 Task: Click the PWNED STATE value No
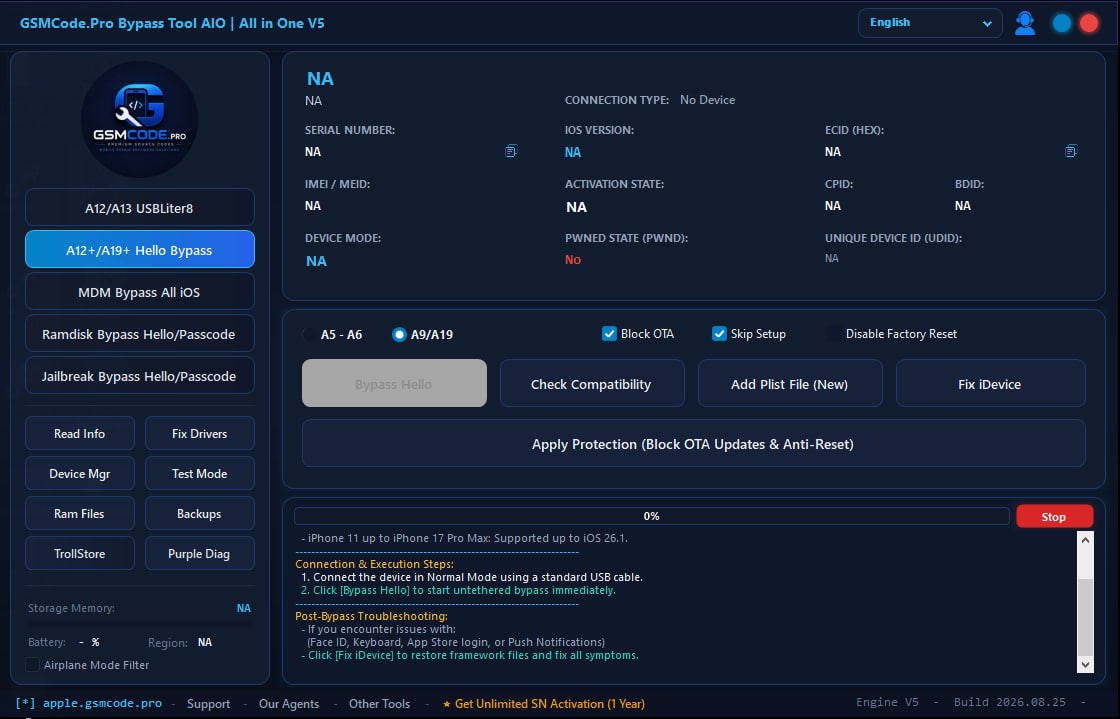(573, 259)
